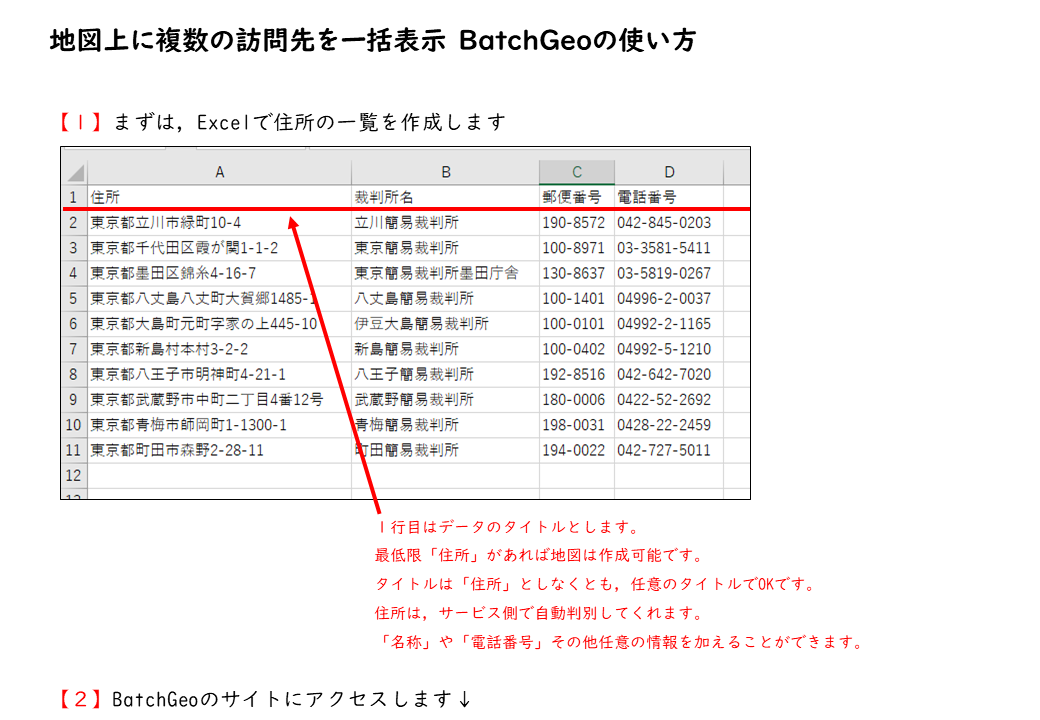Image resolution: width=1040 pixels, height=720 pixels.
Task: Select postal code cell 100-1401
Action: (x=577, y=298)
